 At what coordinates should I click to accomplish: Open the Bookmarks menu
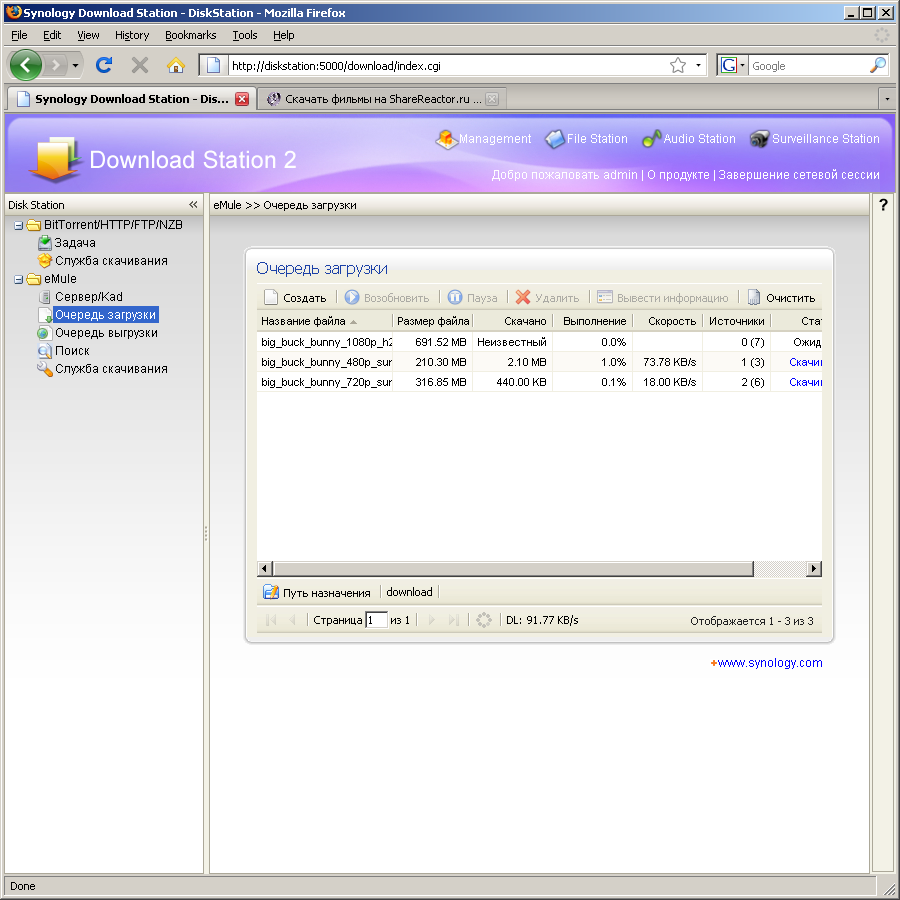[x=191, y=35]
